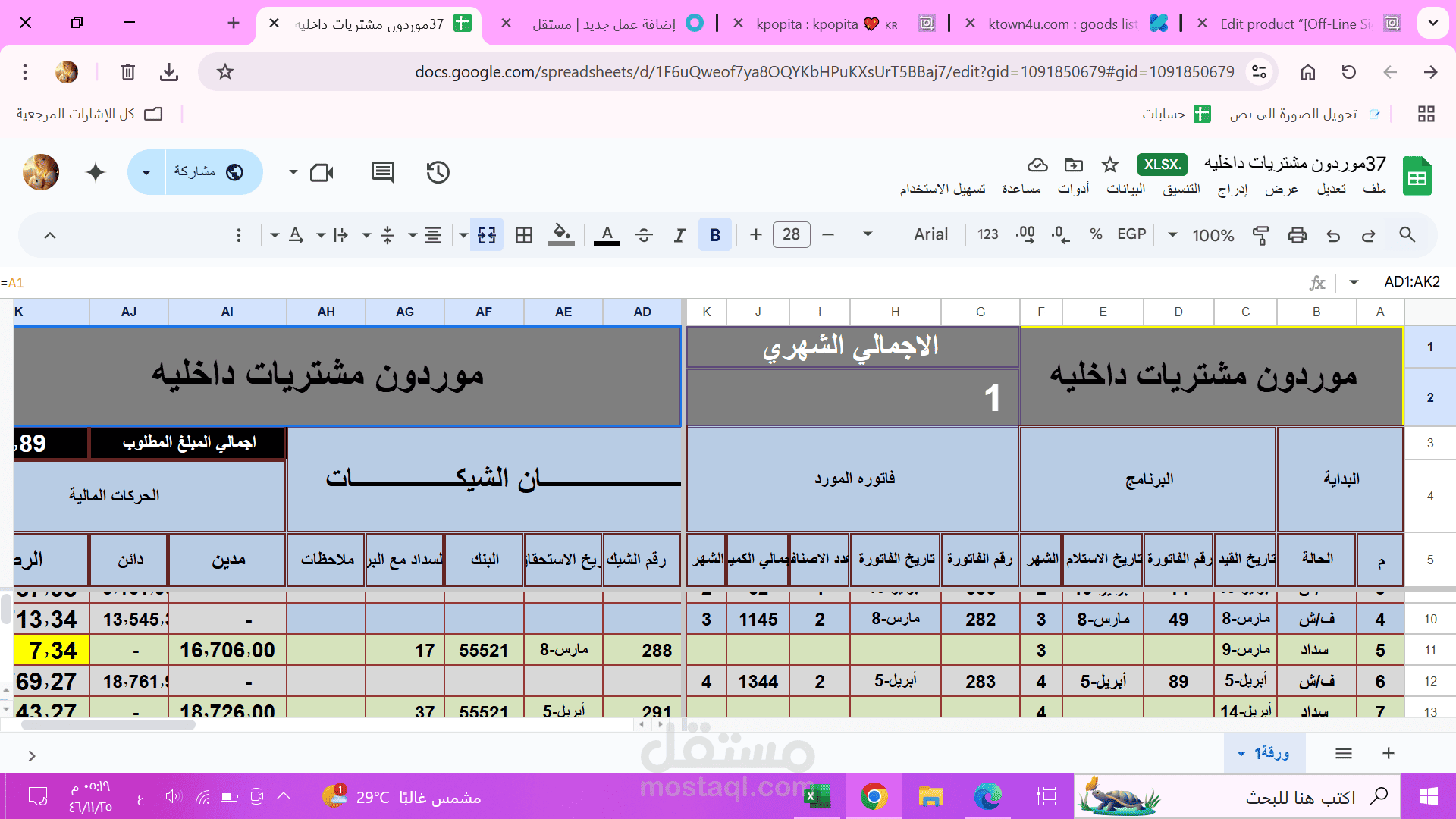
Task: Format as percent with the % icon
Action: 1096,234
